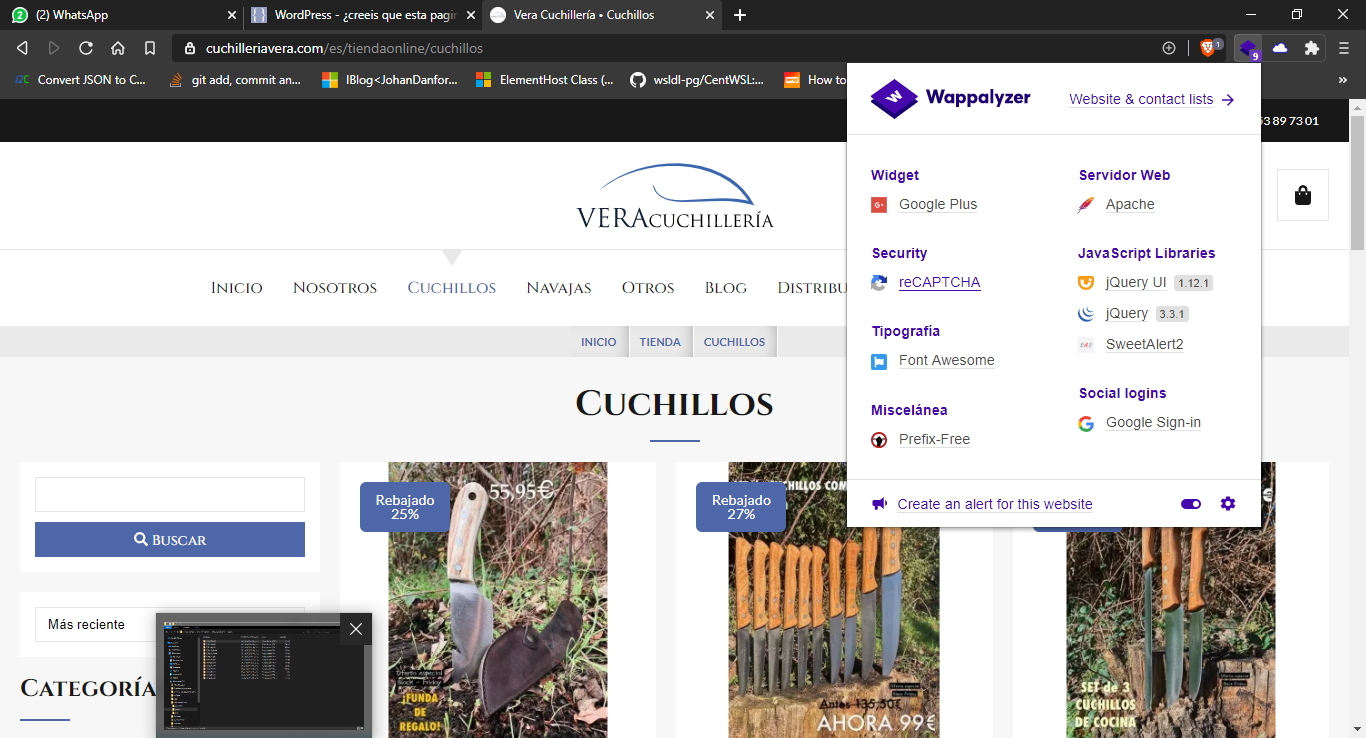Image resolution: width=1366 pixels, height=738 pixels.
Task: Click the reCAPTCHA logo icon
Action: click(x=879, y=282)
